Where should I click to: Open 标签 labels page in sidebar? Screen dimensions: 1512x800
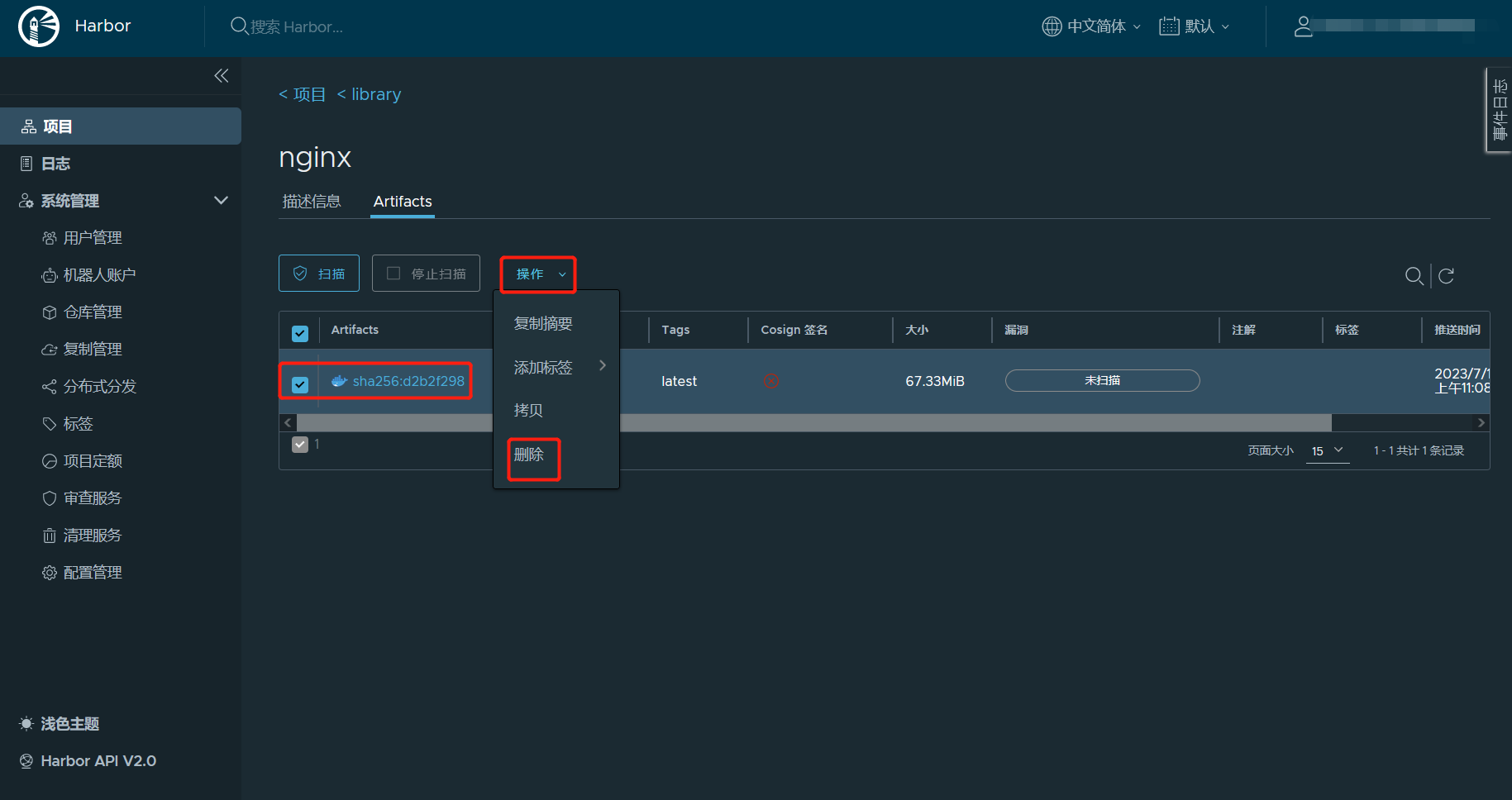78,424
